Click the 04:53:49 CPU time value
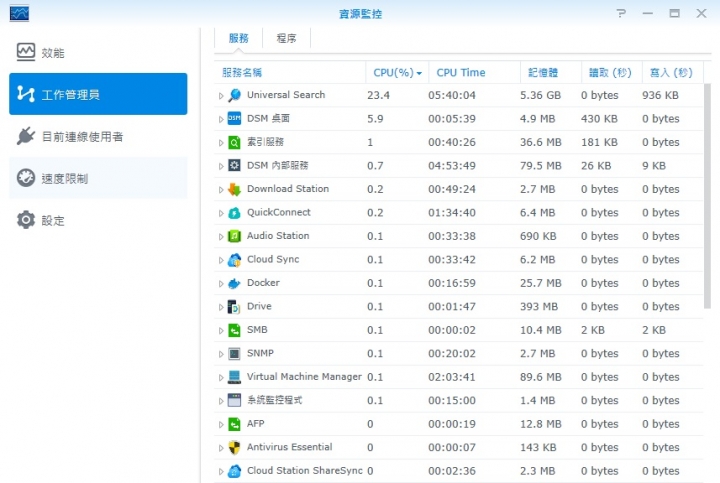 tap(452, 166)
